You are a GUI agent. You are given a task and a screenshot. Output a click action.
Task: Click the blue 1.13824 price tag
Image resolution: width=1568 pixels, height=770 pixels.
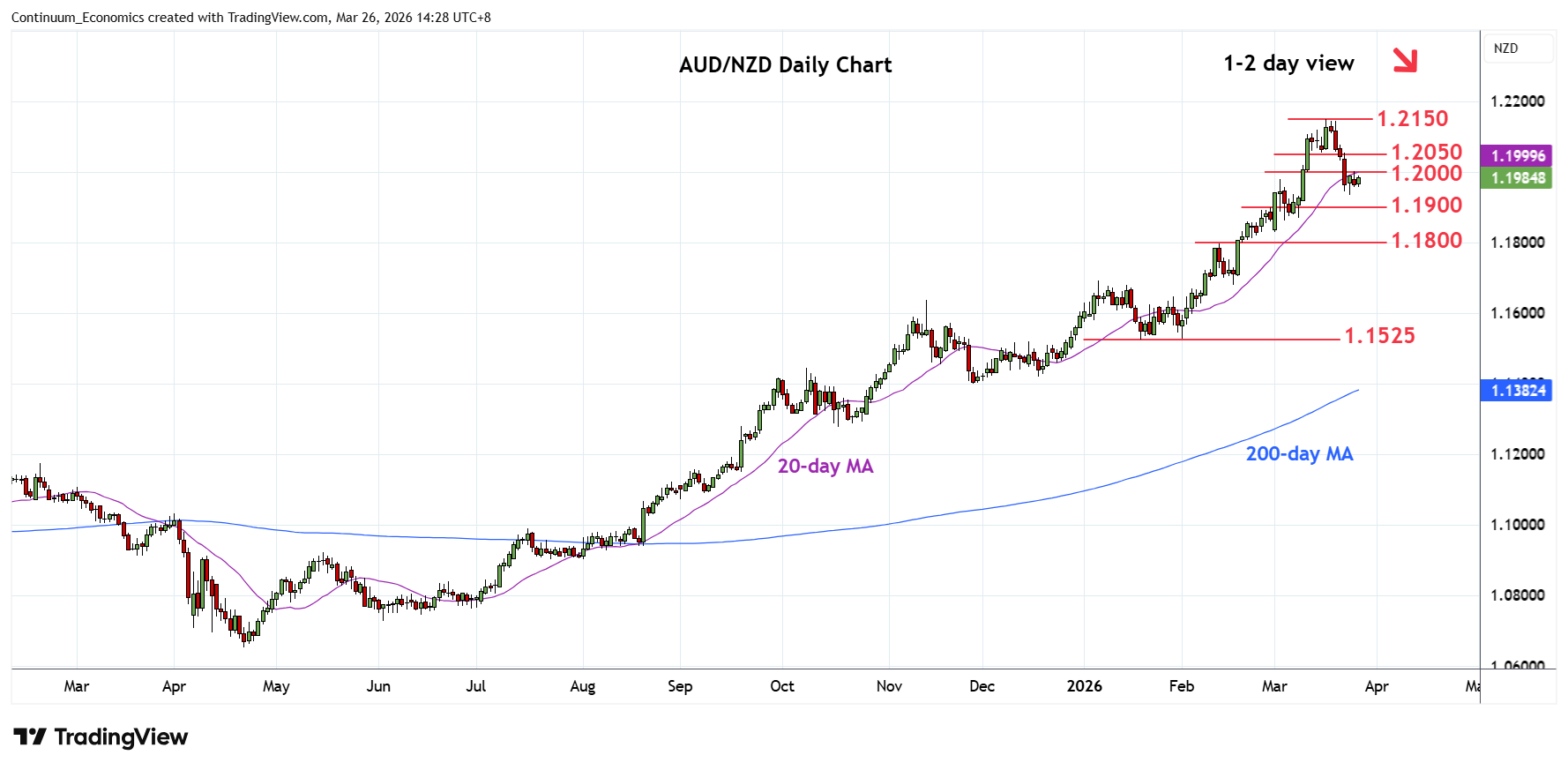tap(1518, 390)
